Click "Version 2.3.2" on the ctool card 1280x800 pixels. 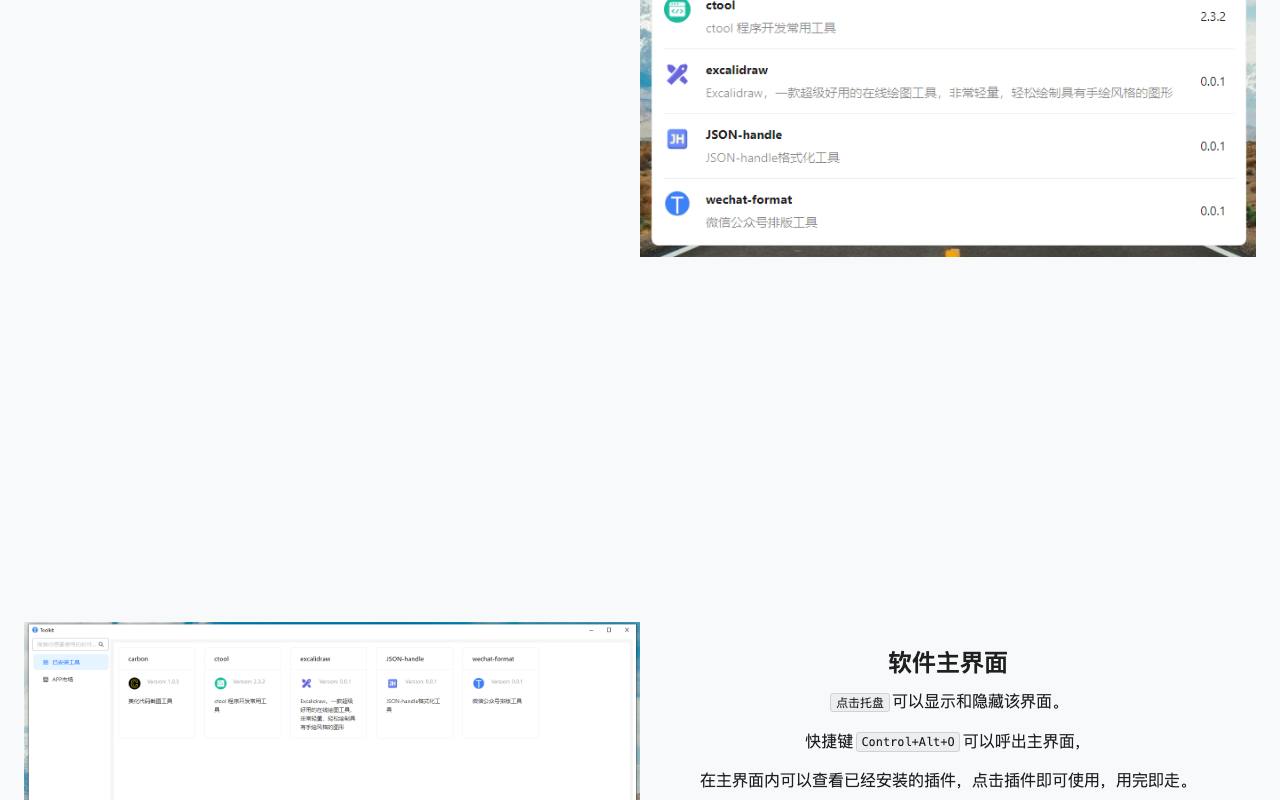click(x=249, y=682)
